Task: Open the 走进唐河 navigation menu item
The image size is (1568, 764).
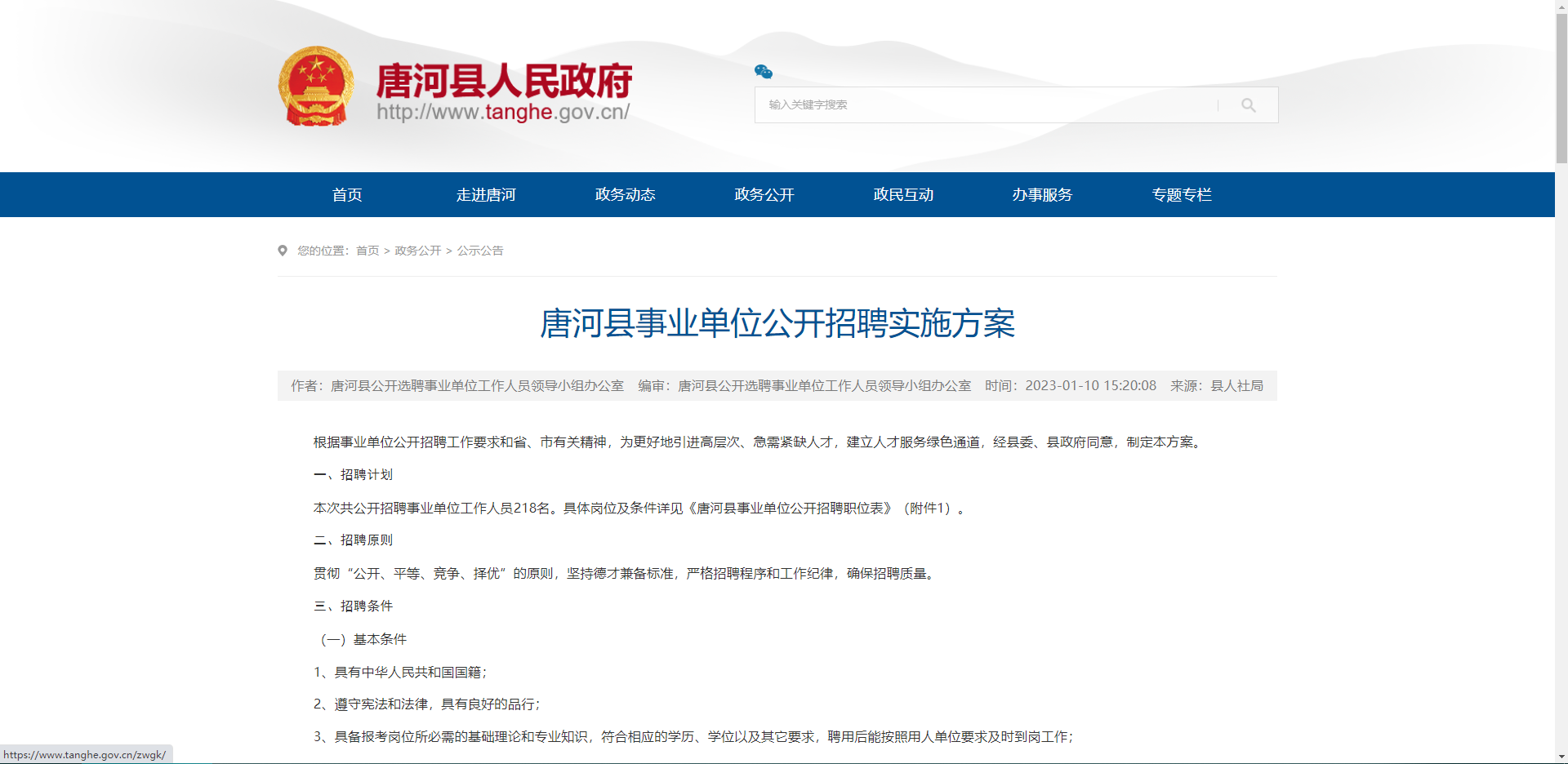Action: click(486, 194)
